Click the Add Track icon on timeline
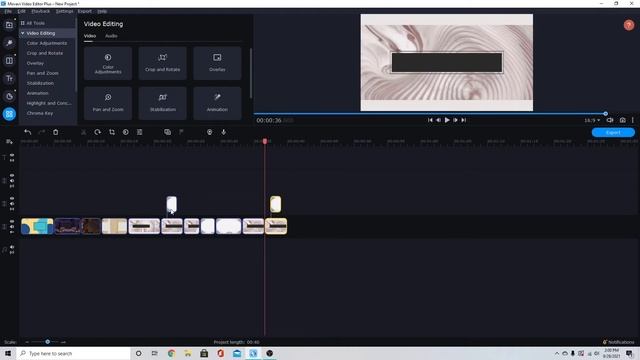640x360 pixels. click(x=9, y=142)
